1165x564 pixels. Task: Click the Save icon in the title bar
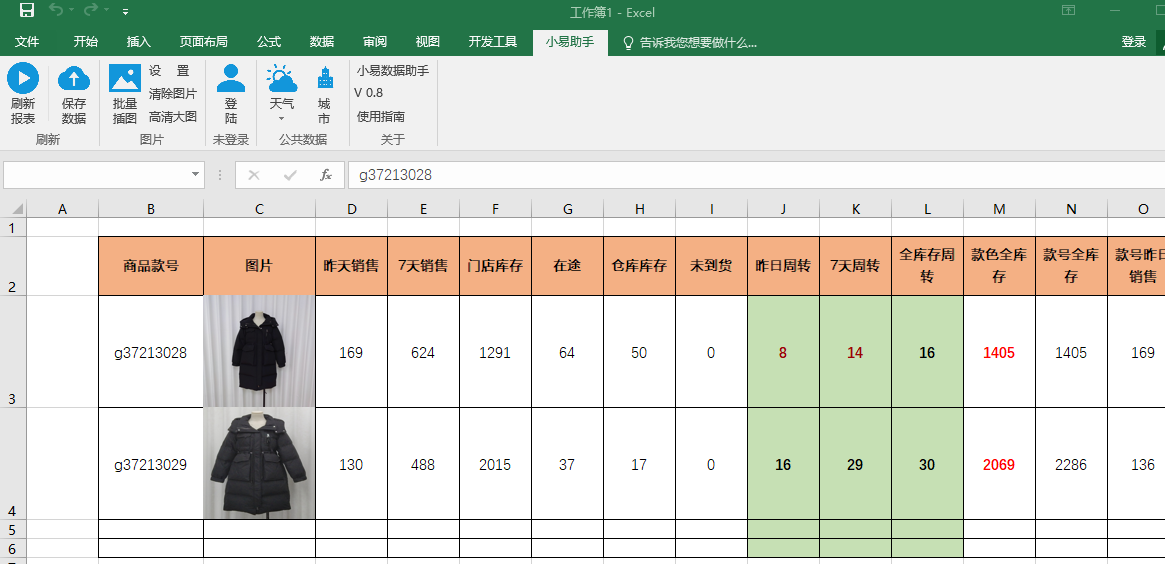27,11
